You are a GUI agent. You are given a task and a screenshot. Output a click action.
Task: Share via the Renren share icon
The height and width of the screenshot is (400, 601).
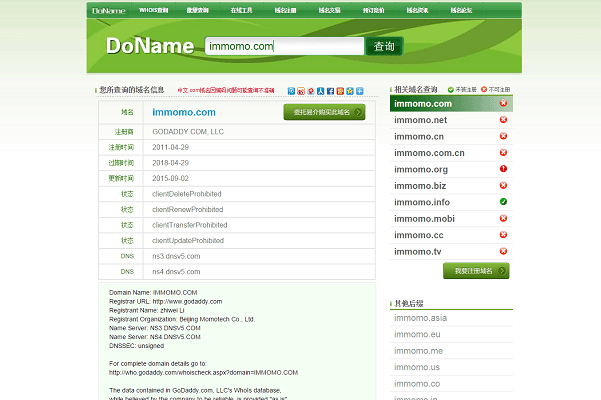320,91
